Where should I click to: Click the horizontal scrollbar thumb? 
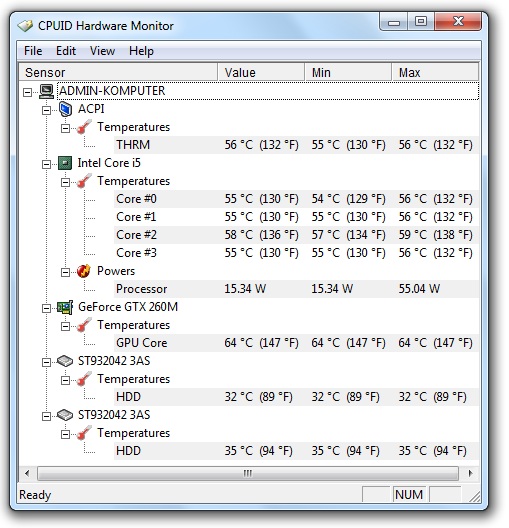coord(248,473)
